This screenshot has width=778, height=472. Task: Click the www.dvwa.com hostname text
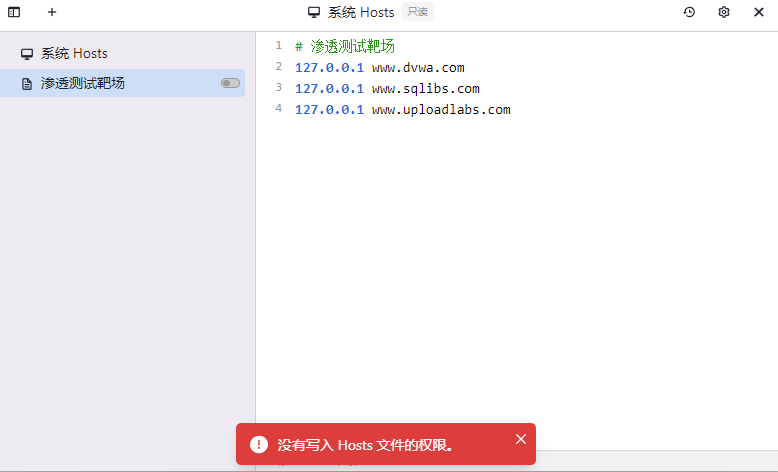[x=418, y=67]
